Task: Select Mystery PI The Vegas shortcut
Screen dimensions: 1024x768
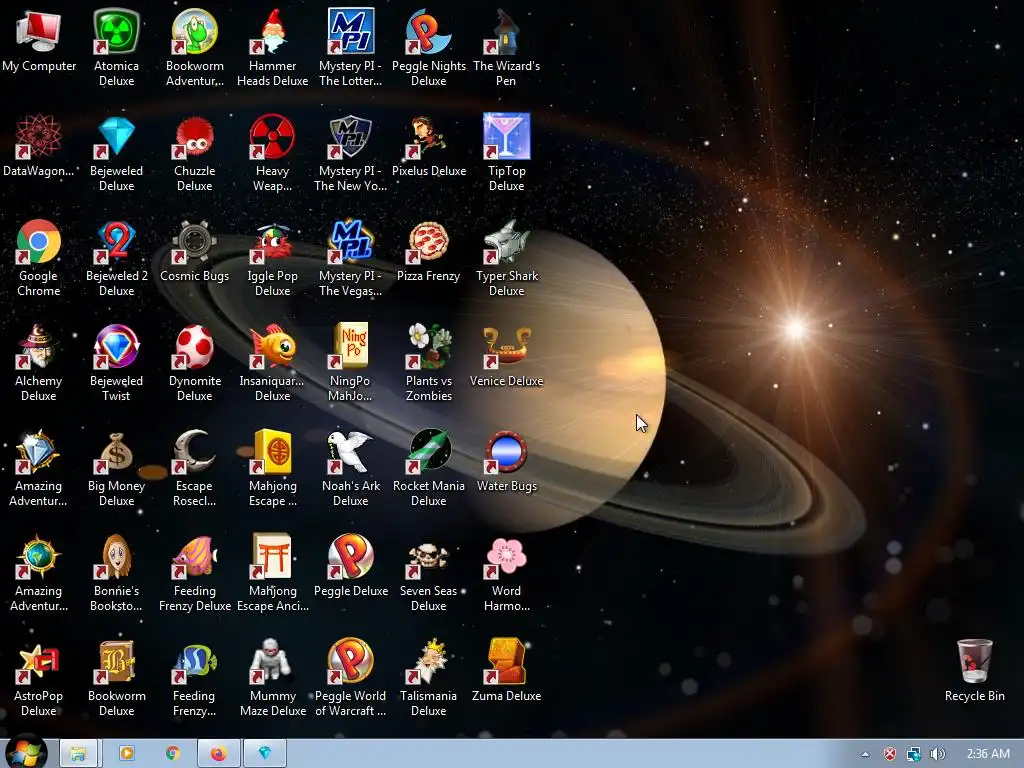Action: point(351,242)
